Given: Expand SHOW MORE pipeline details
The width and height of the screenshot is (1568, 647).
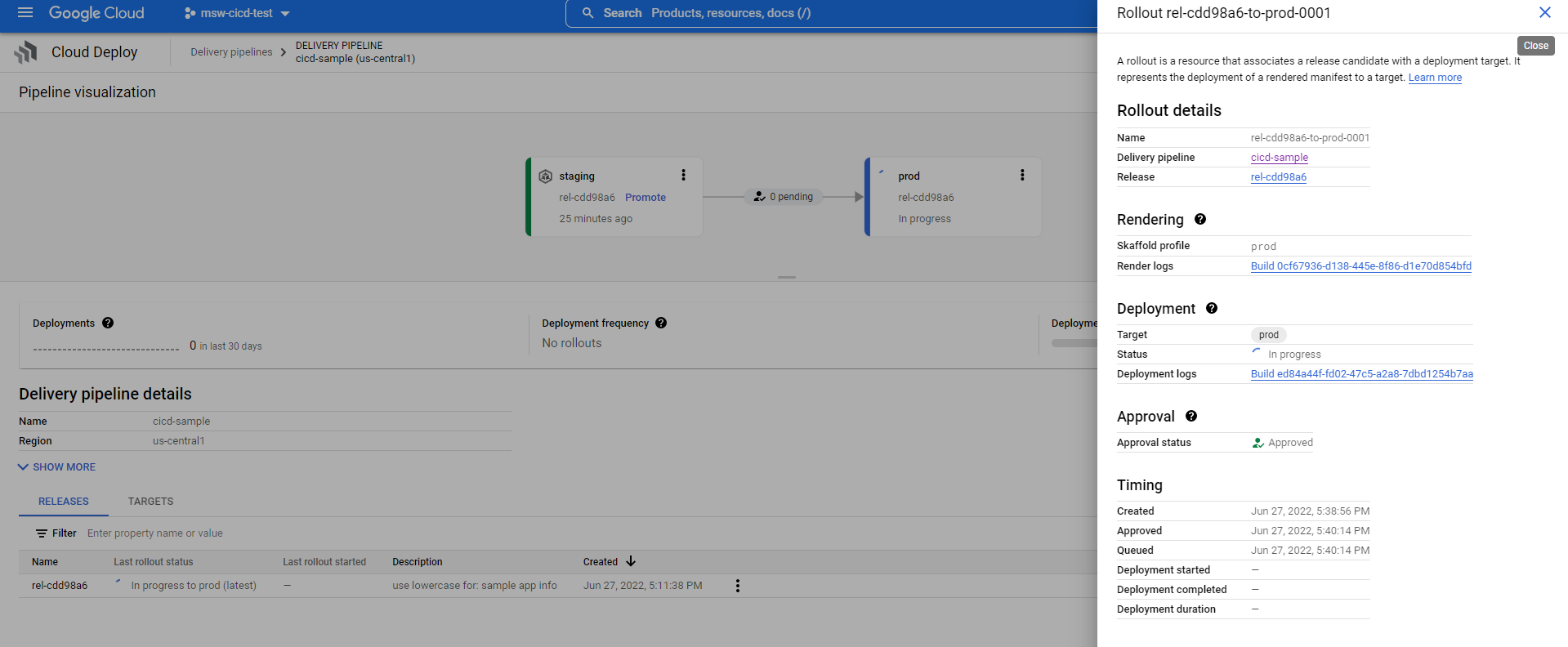Looking at the screenshot, I should 57,467.
